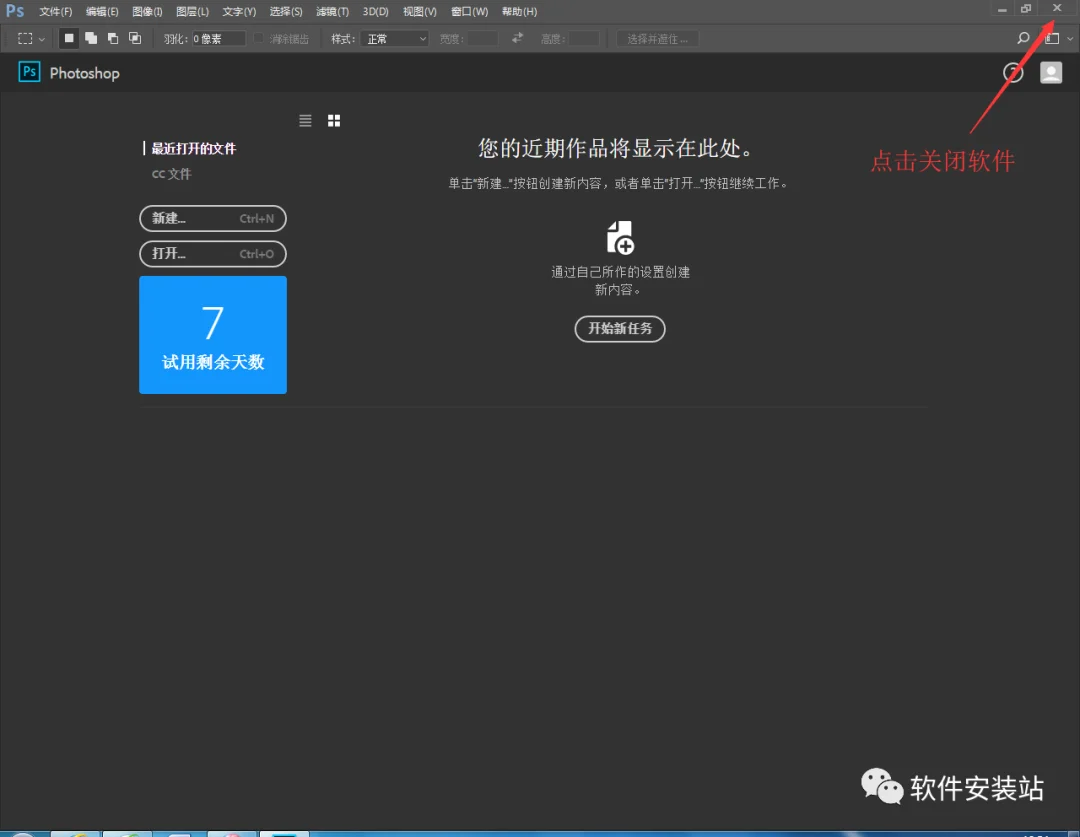This screenshot has width=1080, height=837.
Task: Minimize the Photoshop window
Action: (x=1002, y=9)
